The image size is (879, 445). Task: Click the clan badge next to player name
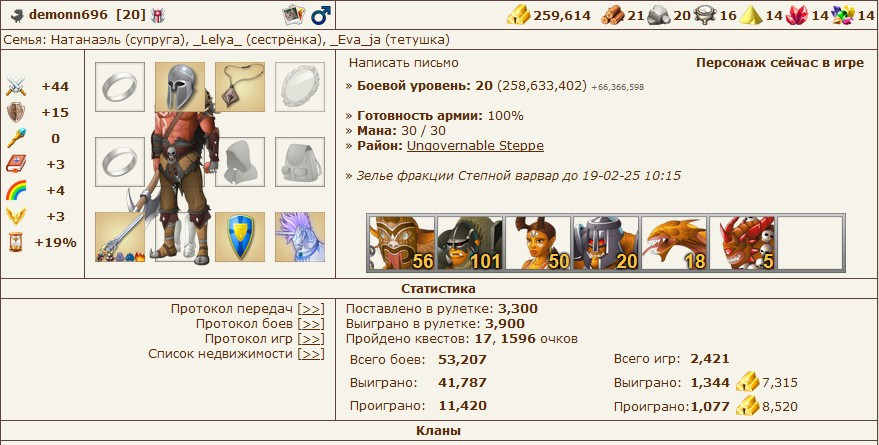point(158,16)
